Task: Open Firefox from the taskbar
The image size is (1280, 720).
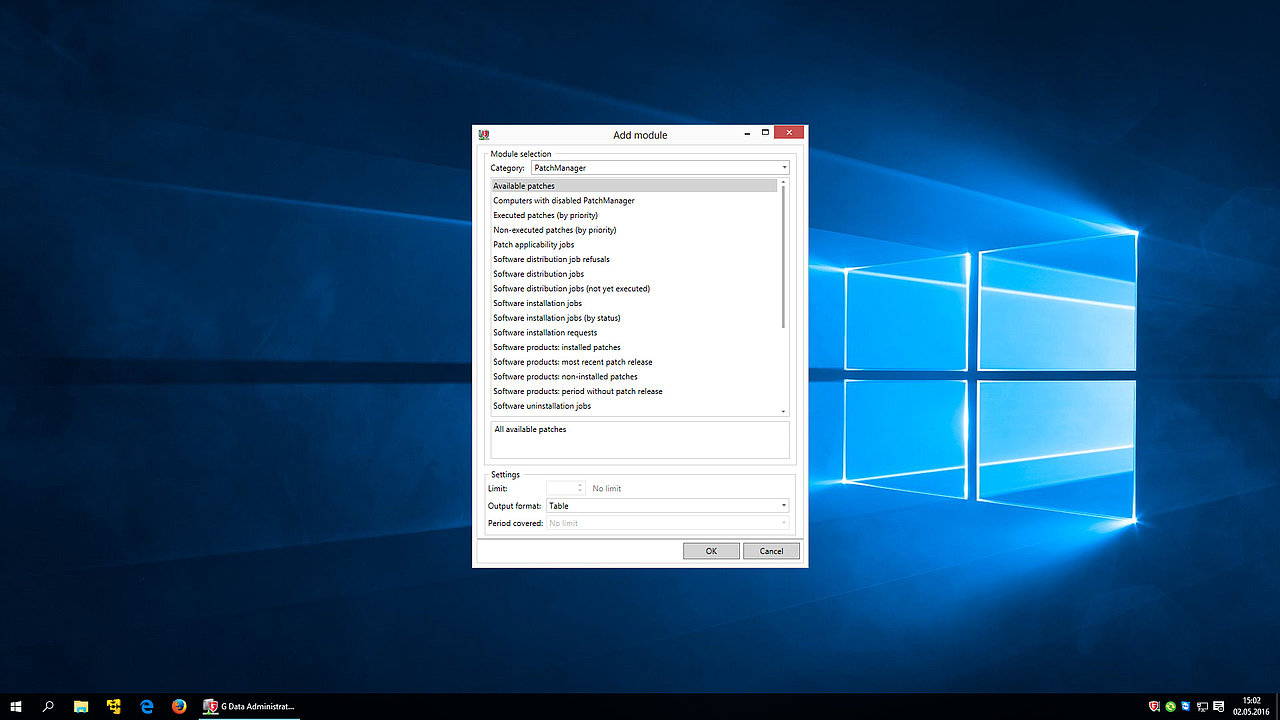Action: 179,706
